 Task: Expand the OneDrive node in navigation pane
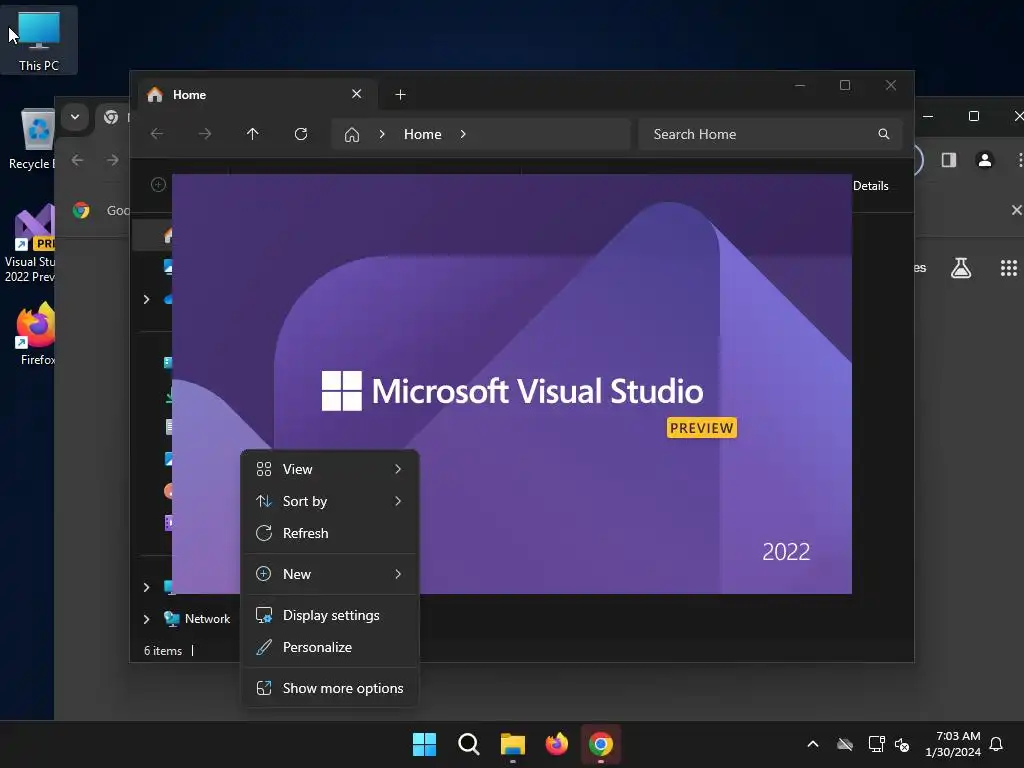146,299
